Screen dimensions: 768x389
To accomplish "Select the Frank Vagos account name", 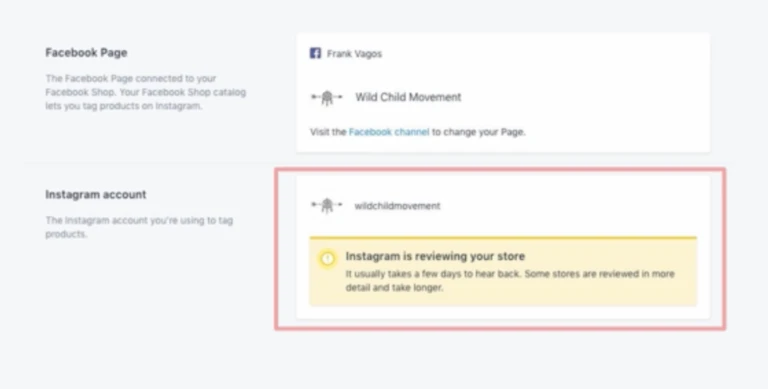I will 354,54.
